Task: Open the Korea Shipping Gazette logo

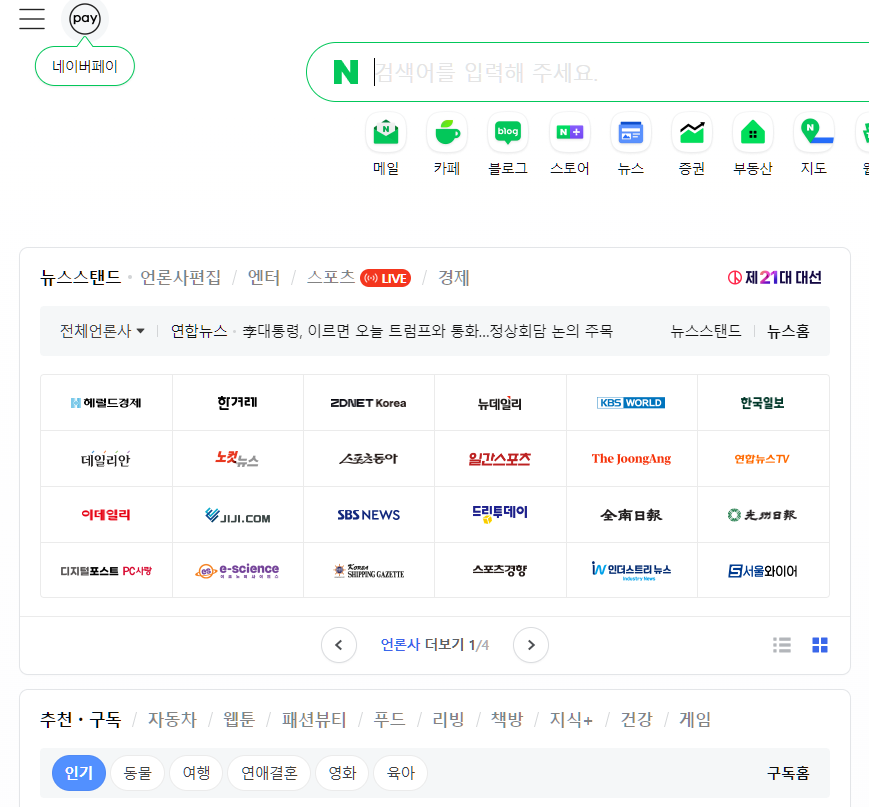Action: point(369,570)
